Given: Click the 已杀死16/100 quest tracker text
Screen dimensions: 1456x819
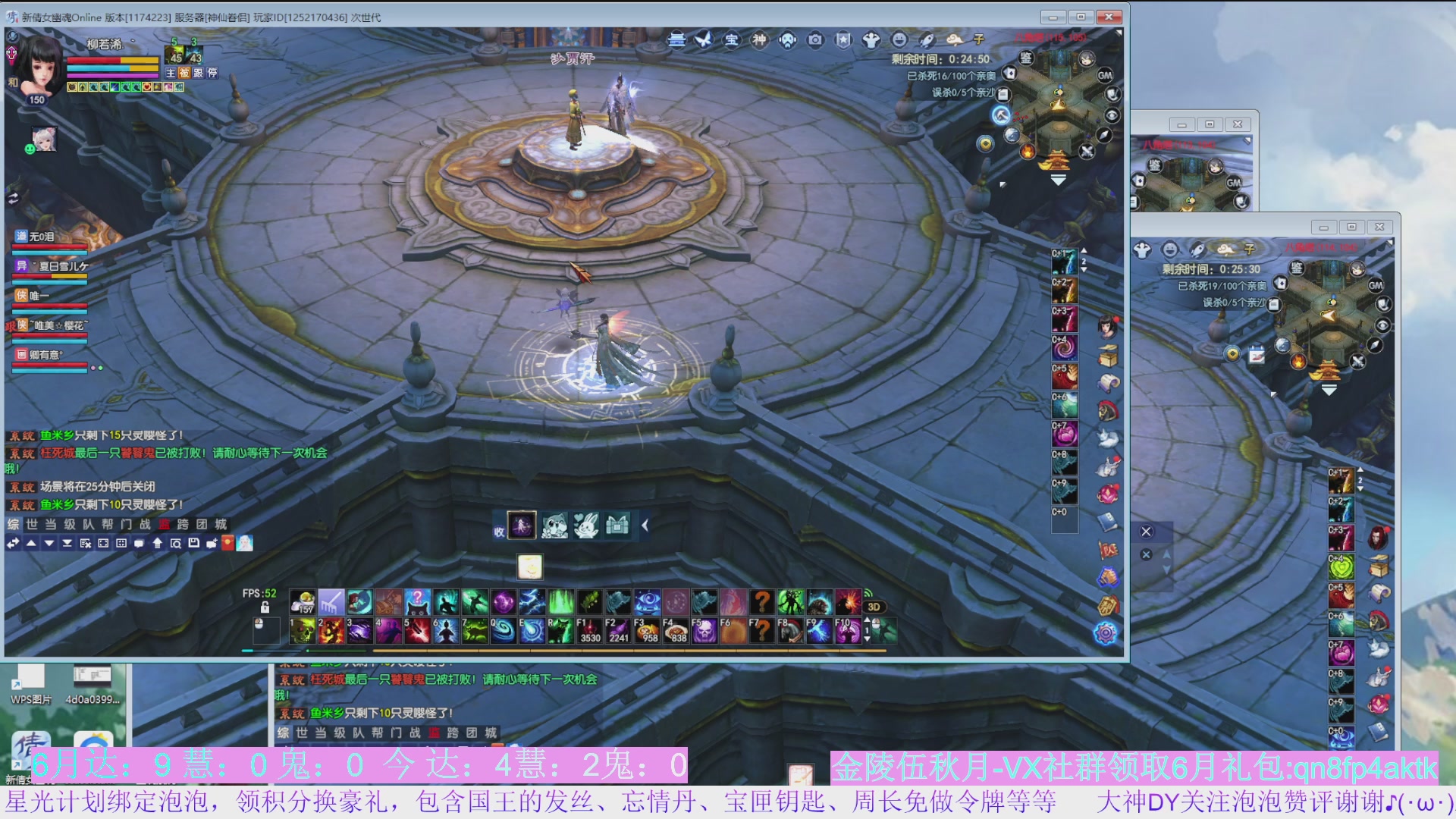Looking at the screenshot, I should click(x=952, y=76).
